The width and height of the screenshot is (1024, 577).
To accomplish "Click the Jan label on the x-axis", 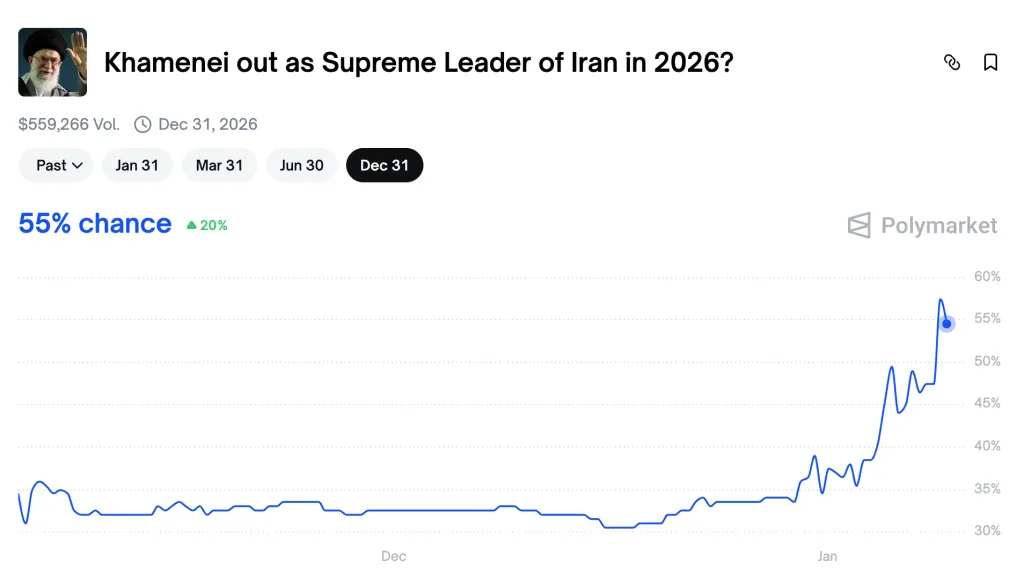I will click(x=827, y=556).
